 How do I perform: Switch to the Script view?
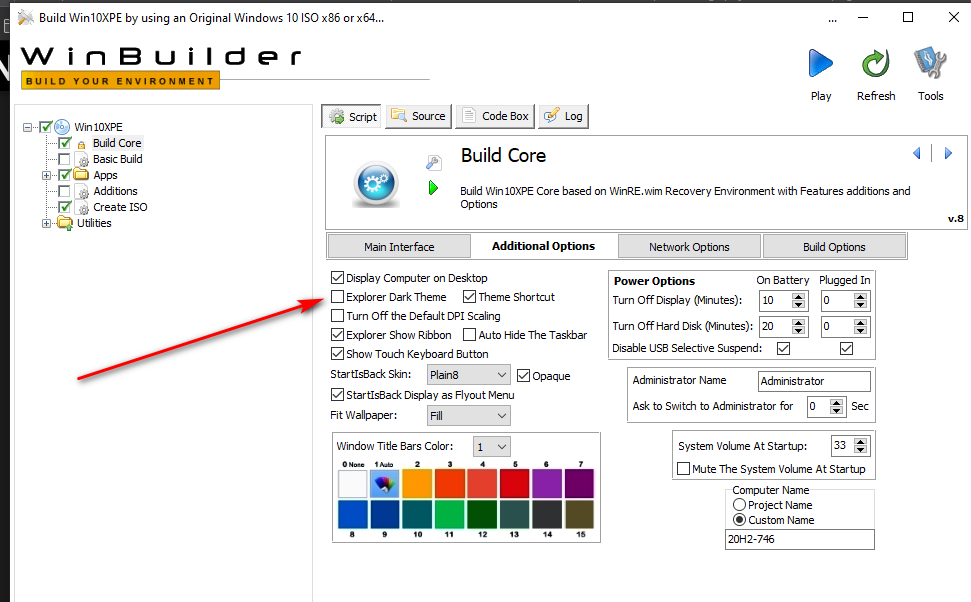[x=351, y=116]
